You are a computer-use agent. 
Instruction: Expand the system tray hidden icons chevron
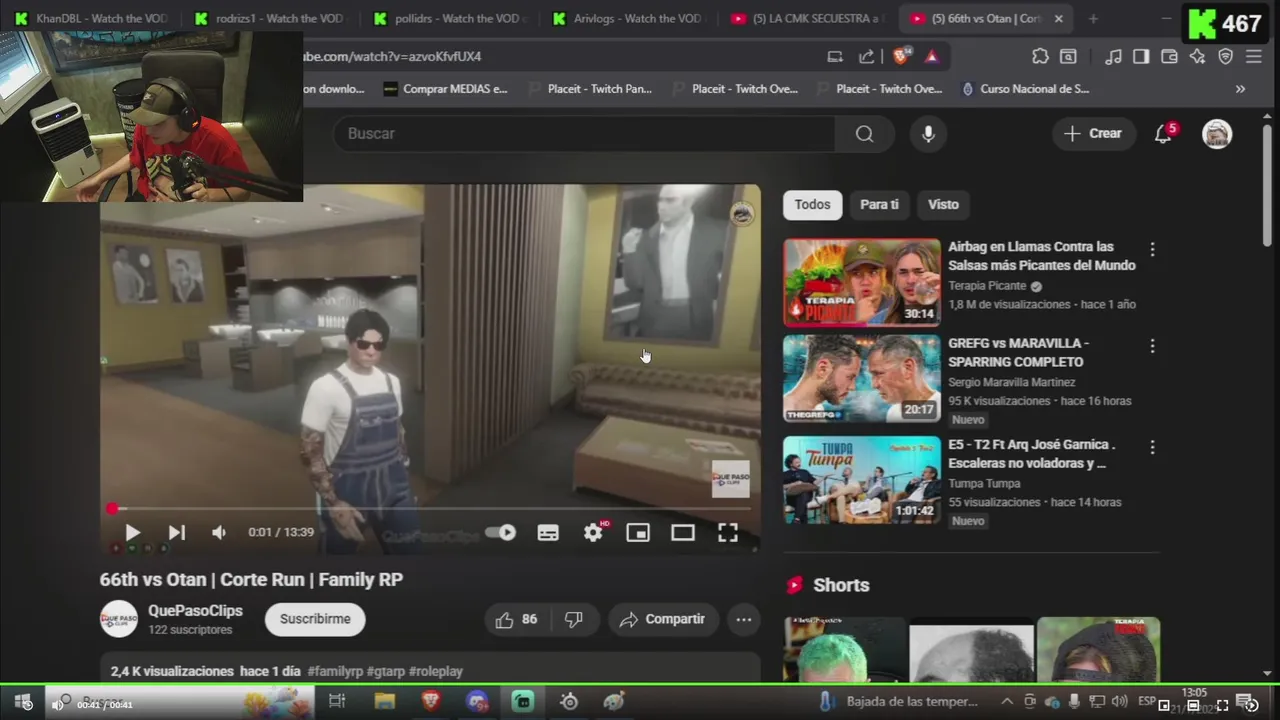coord(1007,702)
